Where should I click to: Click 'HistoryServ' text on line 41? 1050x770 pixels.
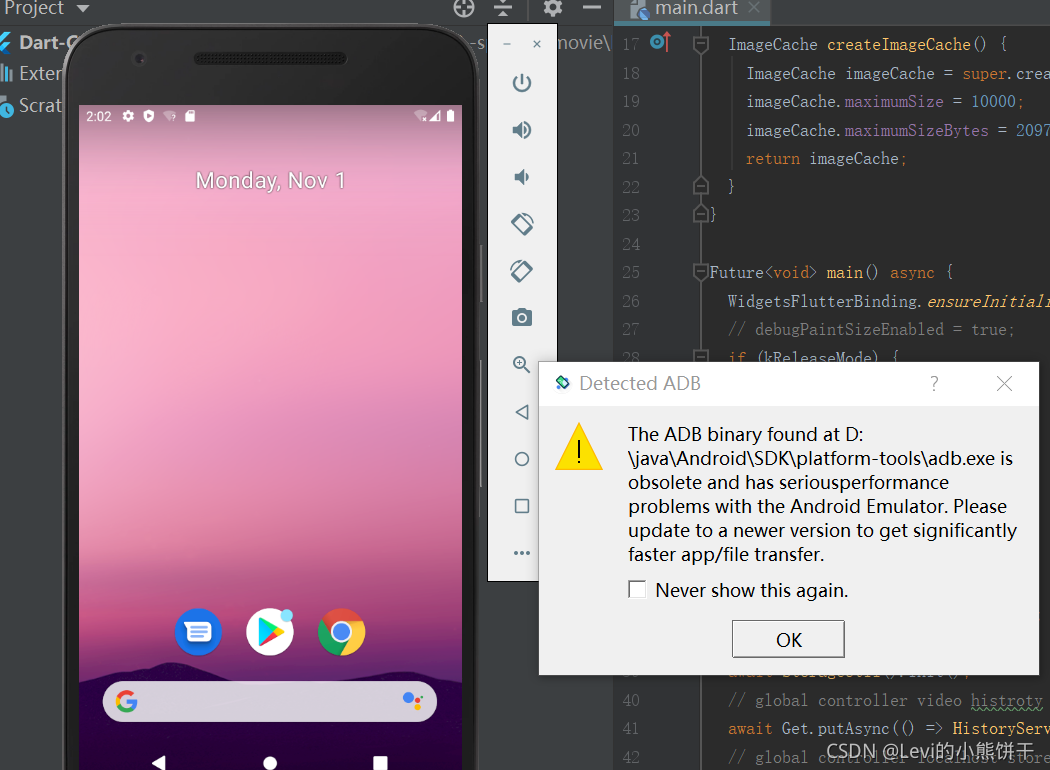pos(1001,728)
